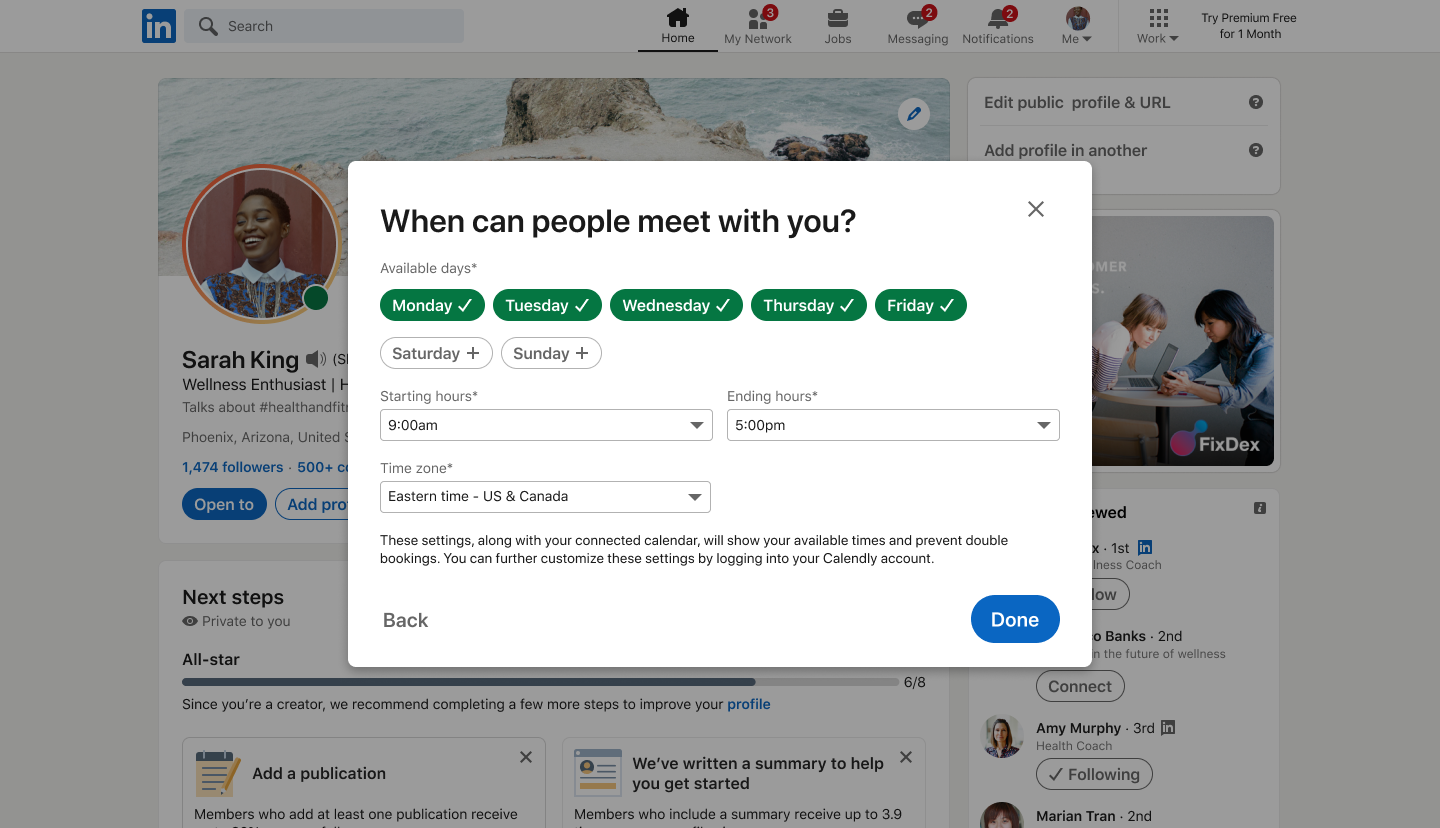This screenshot has width=1440, height=828.
Task: Open the Work apps menu
Action: point(1158,26)
